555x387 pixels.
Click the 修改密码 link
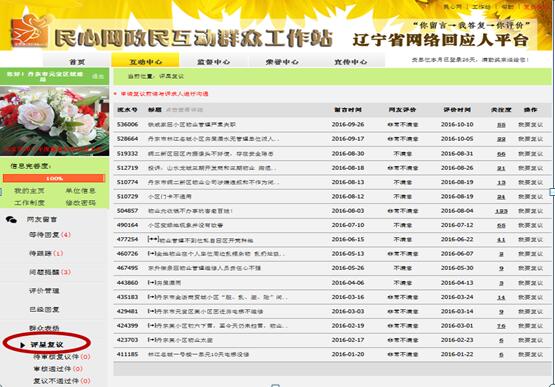pyautogui.click(x=81, y=203)
